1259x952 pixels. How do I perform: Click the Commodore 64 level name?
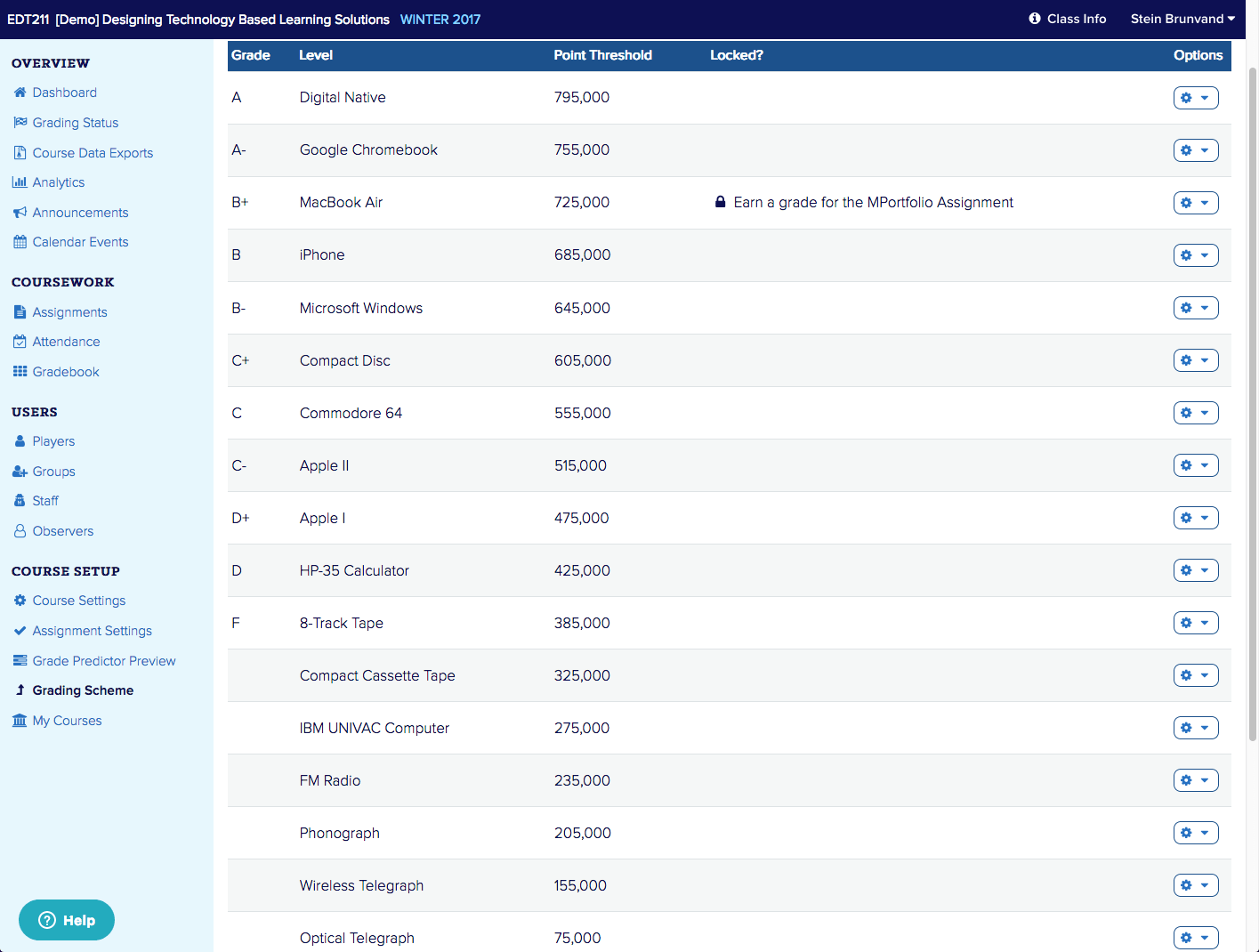pos(351,413)
